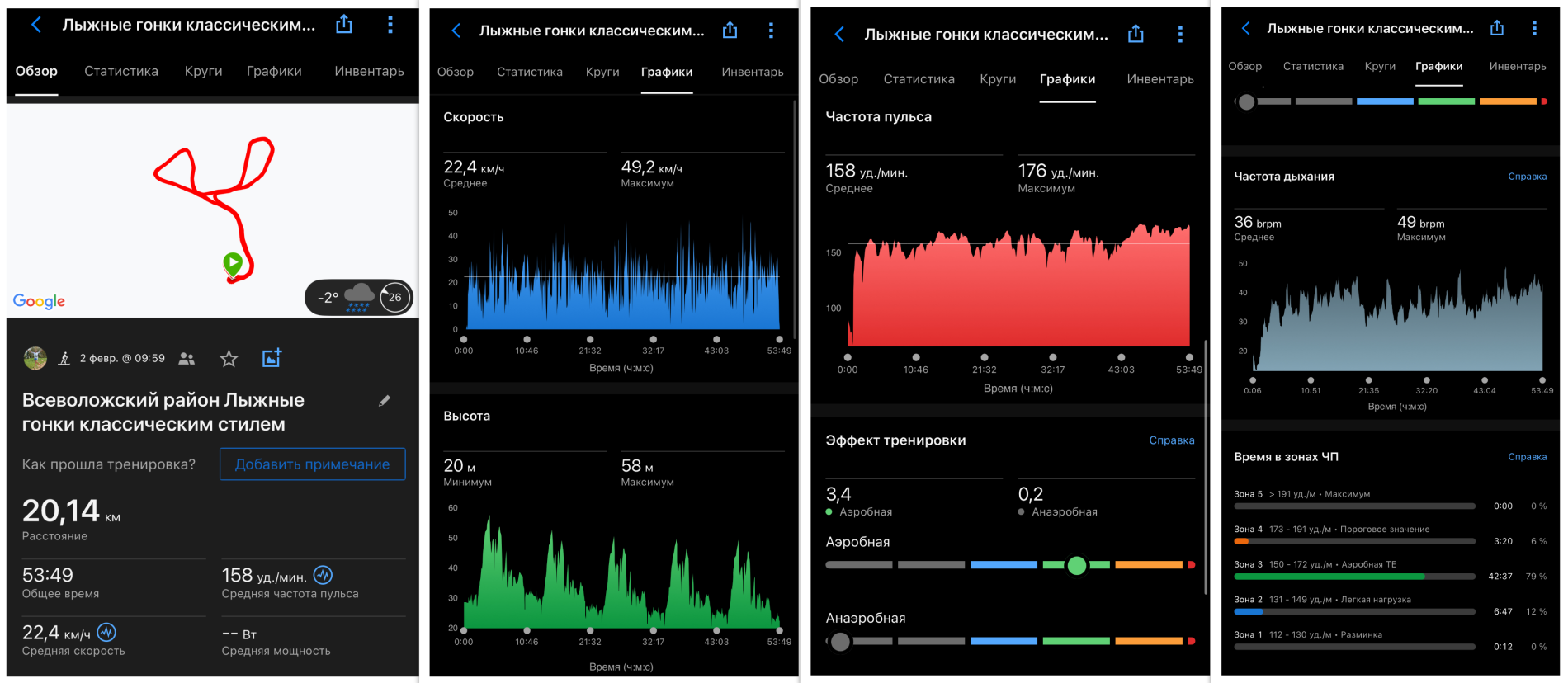Tap the 53:49 Общее время value
This screenshot has height=683, width=1568.
point(47,575)
